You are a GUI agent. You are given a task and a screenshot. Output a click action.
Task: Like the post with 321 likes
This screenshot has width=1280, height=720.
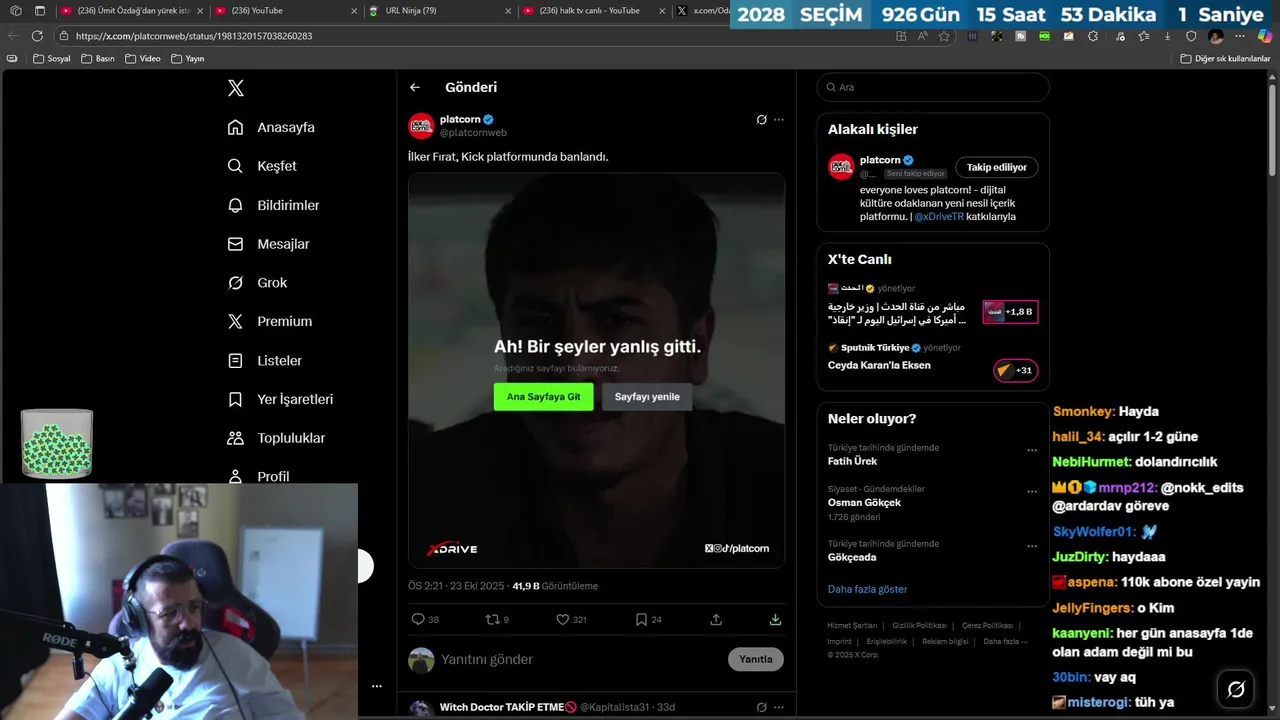[563, 619]
